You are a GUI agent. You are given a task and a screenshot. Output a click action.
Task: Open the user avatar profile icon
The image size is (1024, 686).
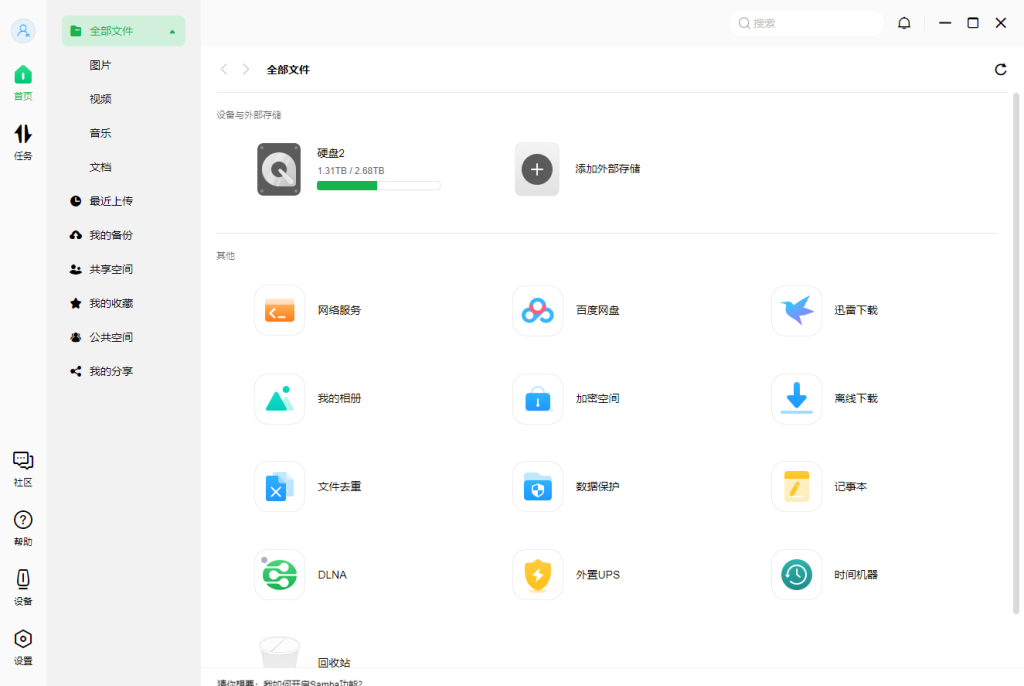tap(23, 31)
